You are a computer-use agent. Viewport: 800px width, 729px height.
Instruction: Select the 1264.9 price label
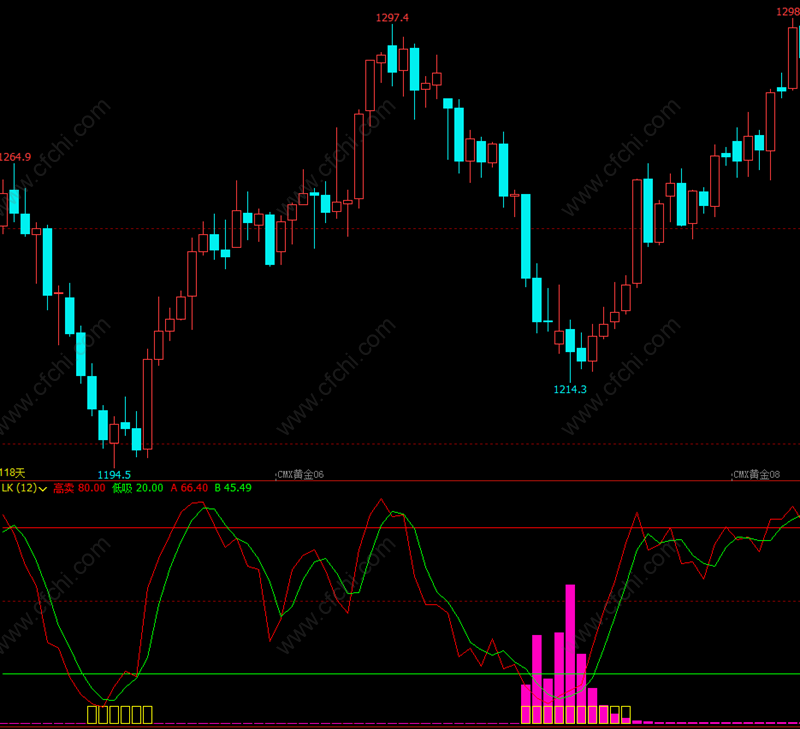coord(15,157)
